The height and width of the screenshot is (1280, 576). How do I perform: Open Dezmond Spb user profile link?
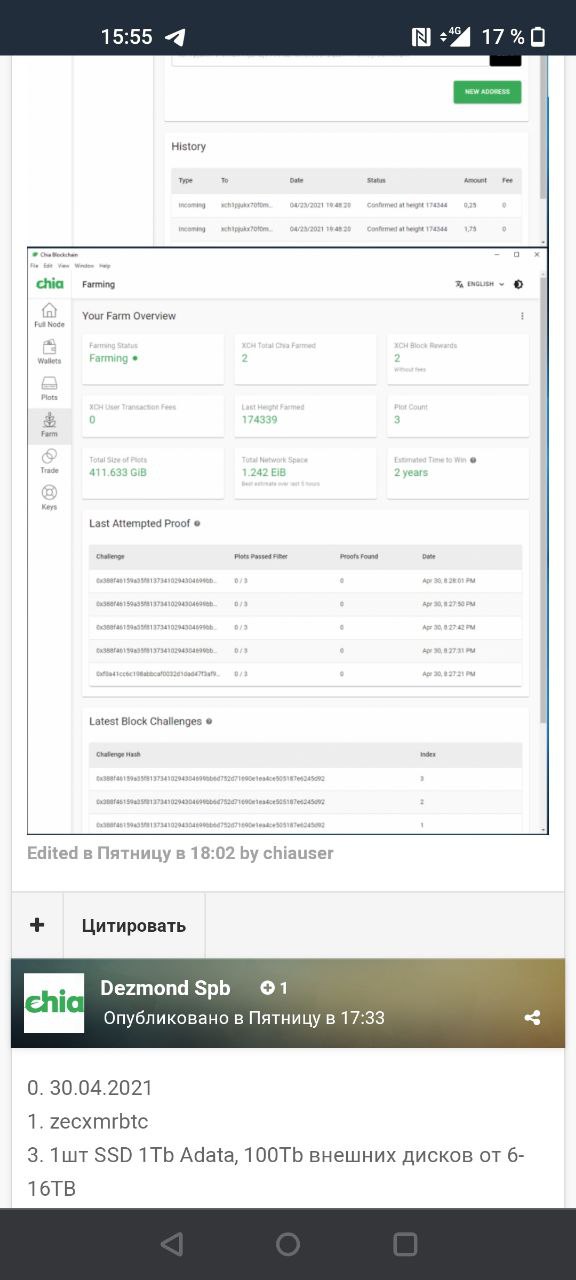166,988
